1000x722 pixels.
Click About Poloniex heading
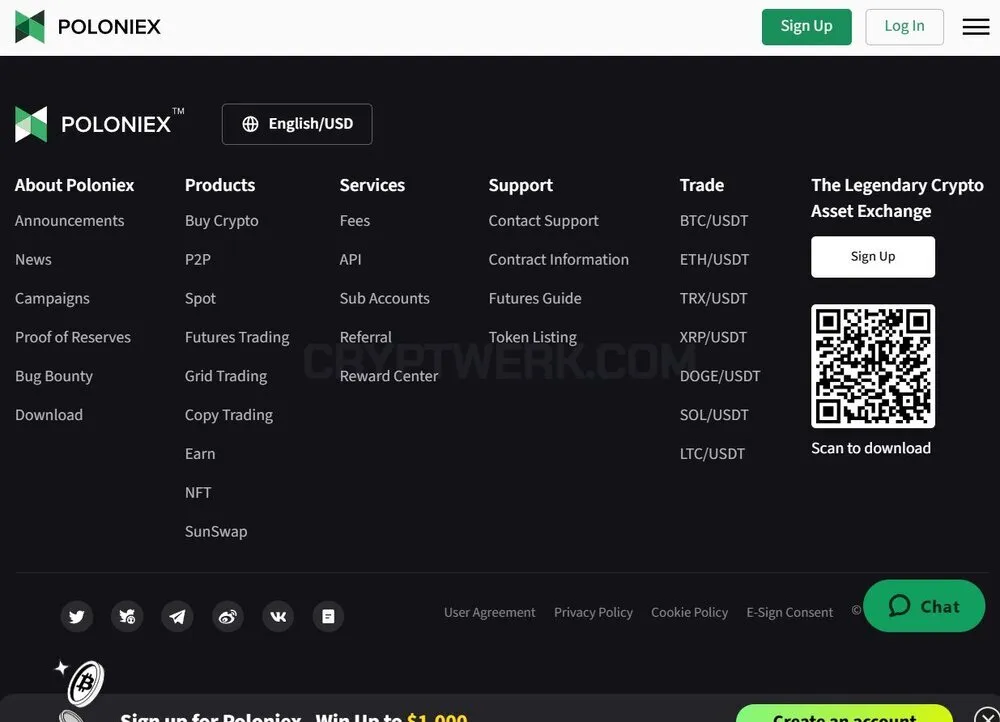tap(75, 185)
